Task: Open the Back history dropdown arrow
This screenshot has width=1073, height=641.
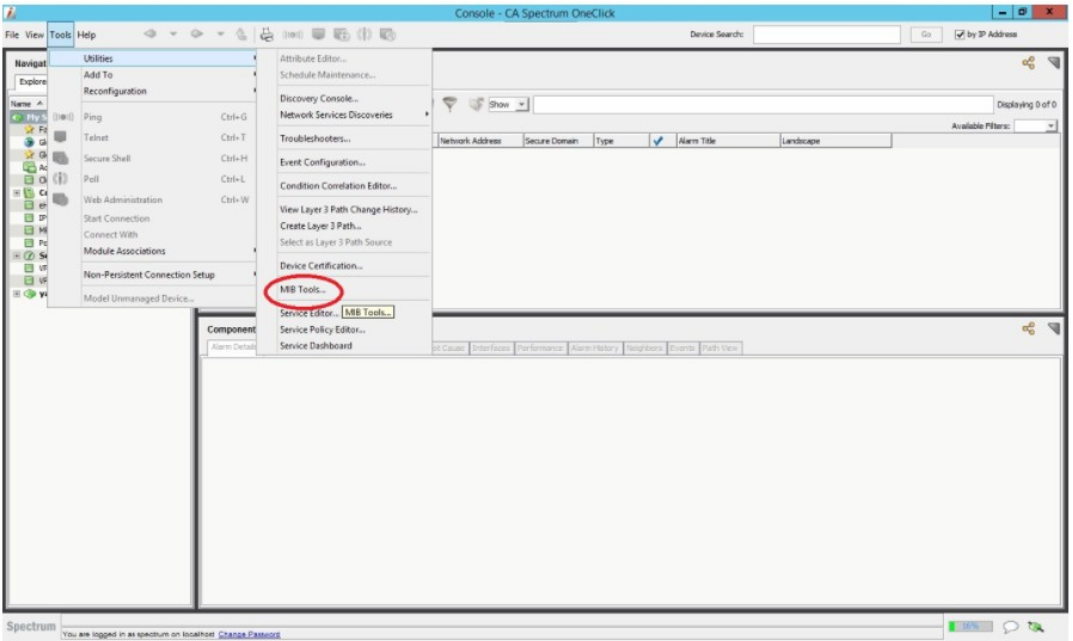Action: pos(173,34)
